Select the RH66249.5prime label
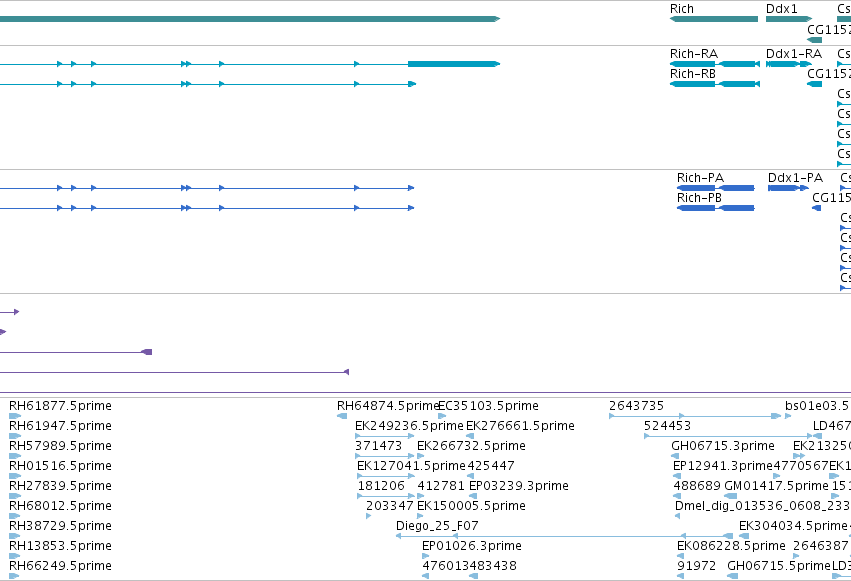Screen dimensions: 851x581 (60, 566)
